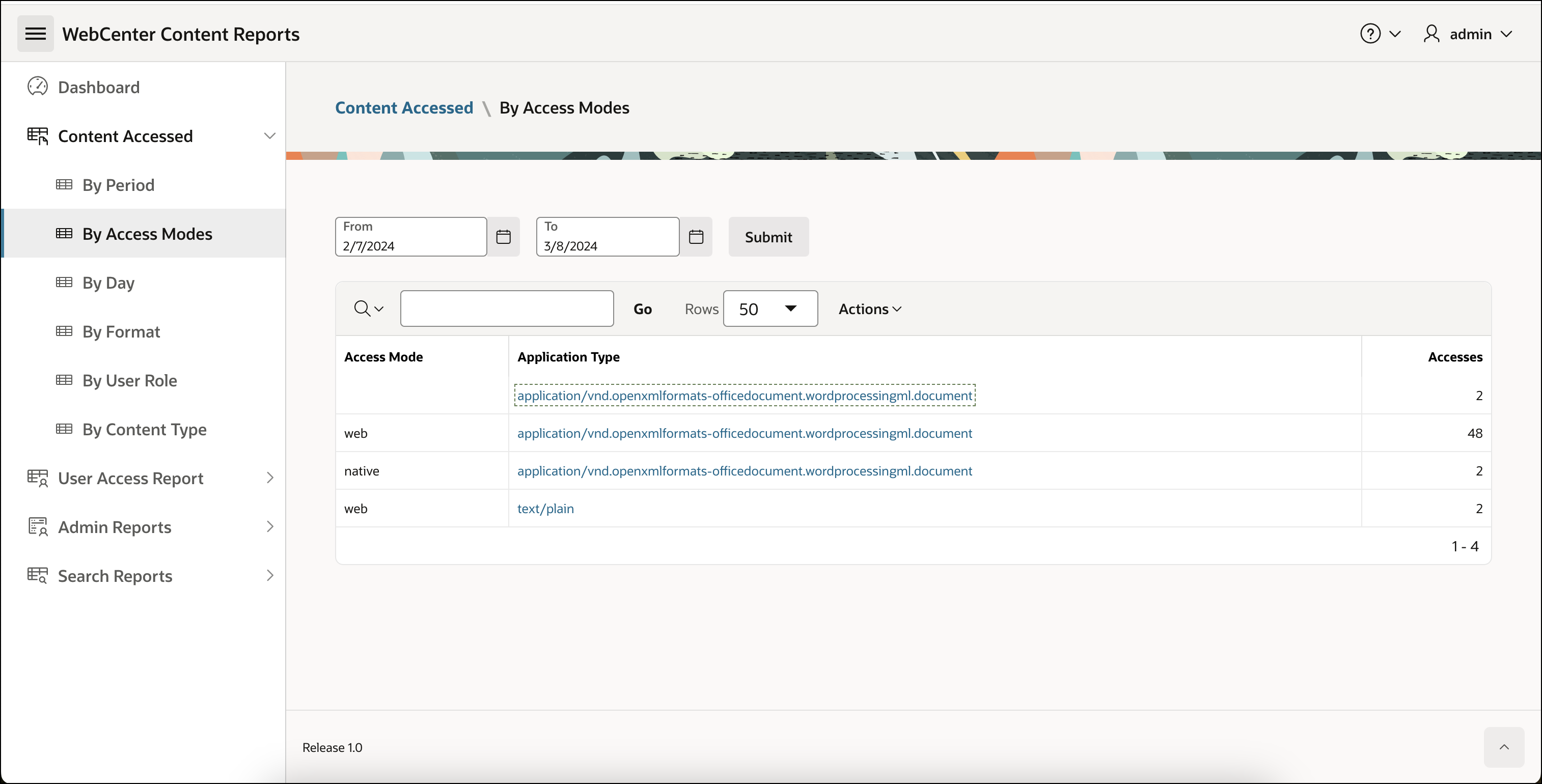Click the To date input field

tap(608, 237)
